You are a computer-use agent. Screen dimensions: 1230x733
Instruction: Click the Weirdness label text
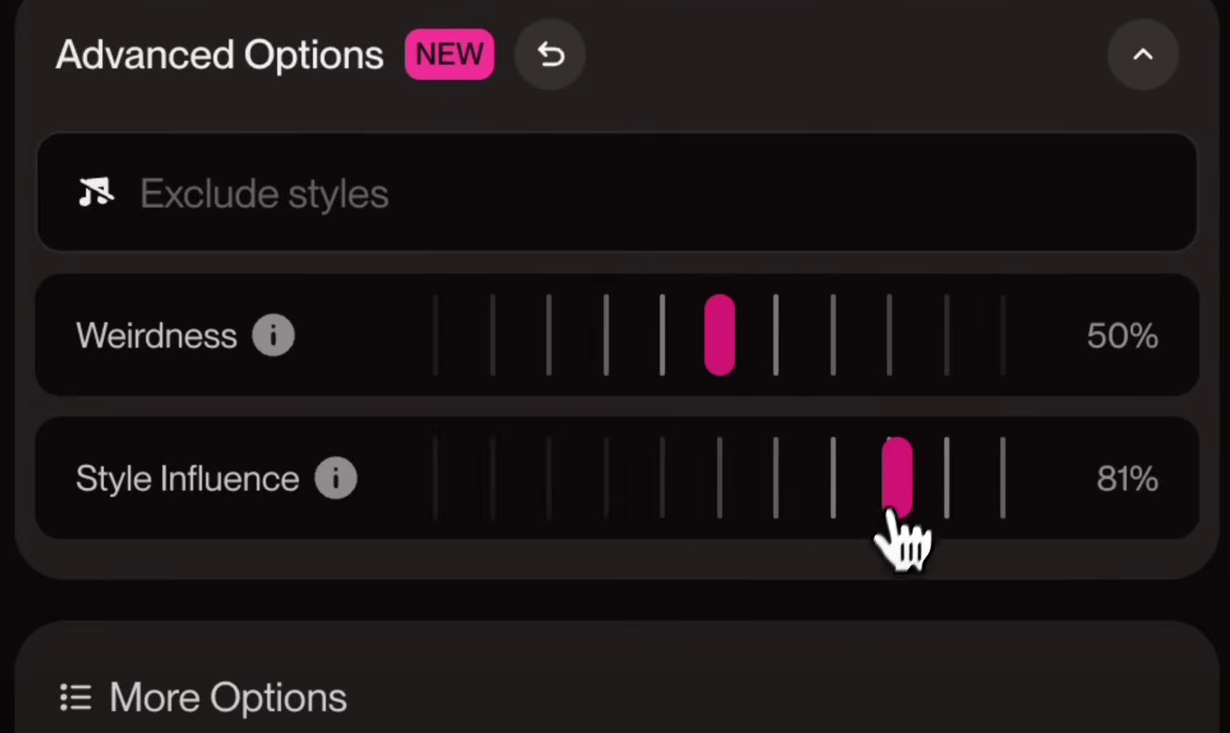click(x=156, y=336)
